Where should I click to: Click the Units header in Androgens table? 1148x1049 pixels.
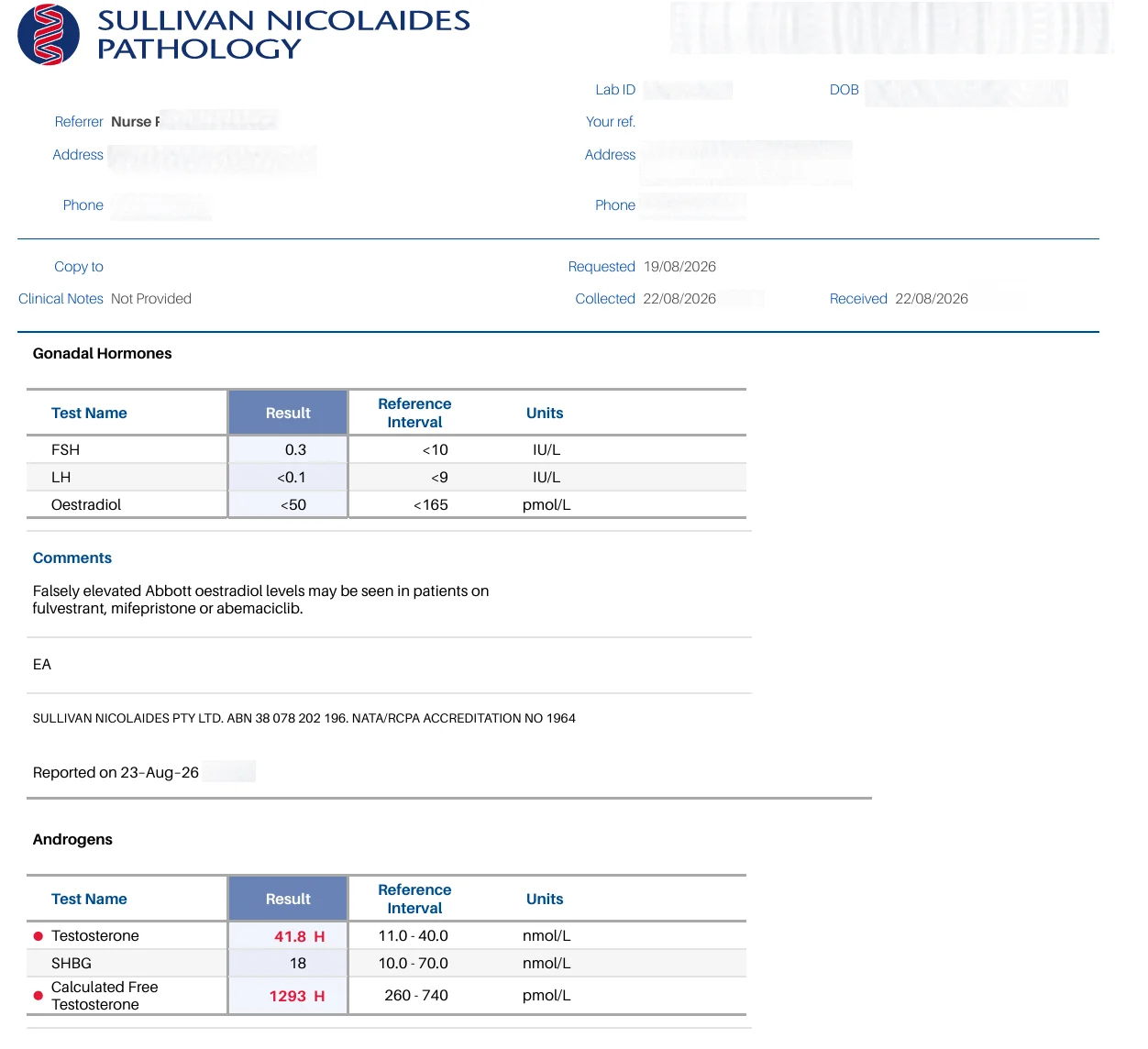(545, 900)
